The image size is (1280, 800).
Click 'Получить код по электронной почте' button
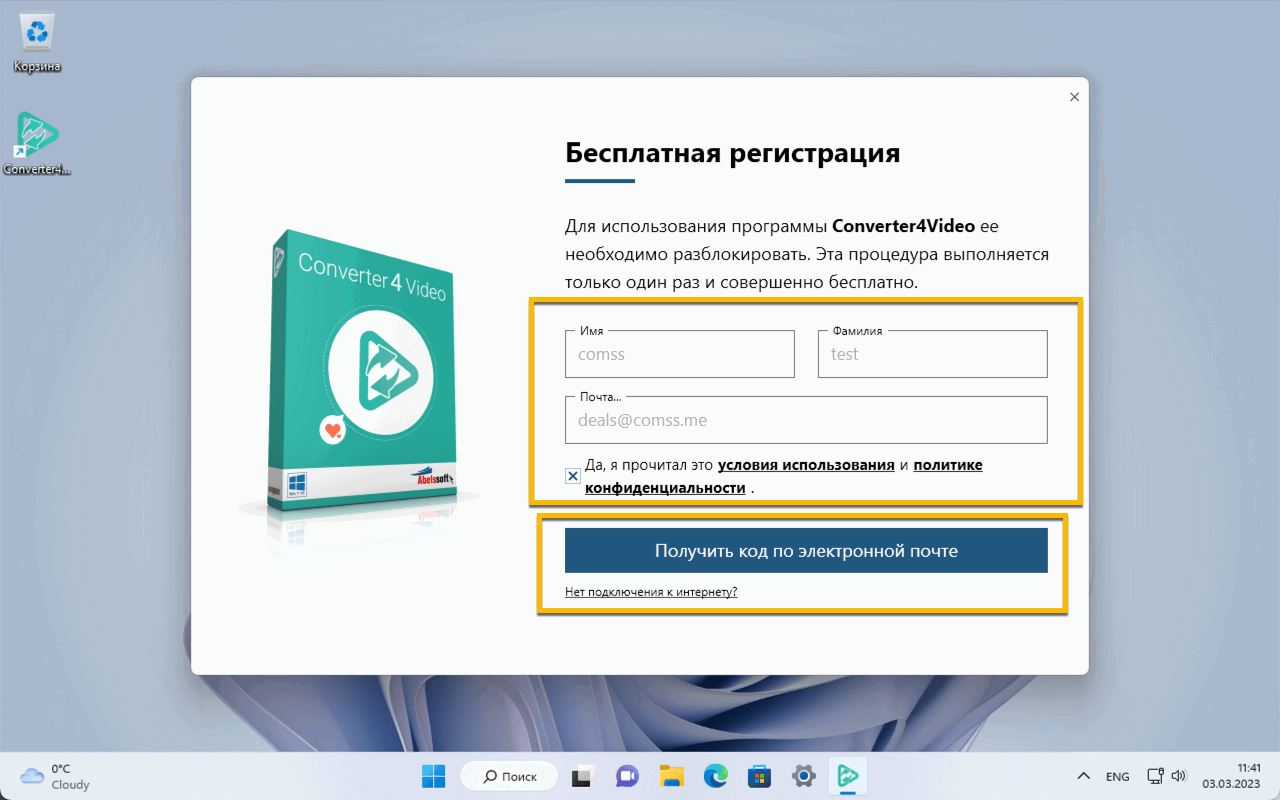click(x=806, y=550)
